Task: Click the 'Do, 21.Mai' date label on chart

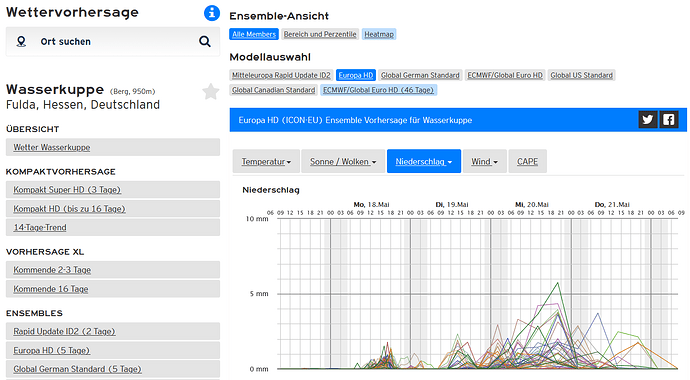Action: [x=612, y=205]
